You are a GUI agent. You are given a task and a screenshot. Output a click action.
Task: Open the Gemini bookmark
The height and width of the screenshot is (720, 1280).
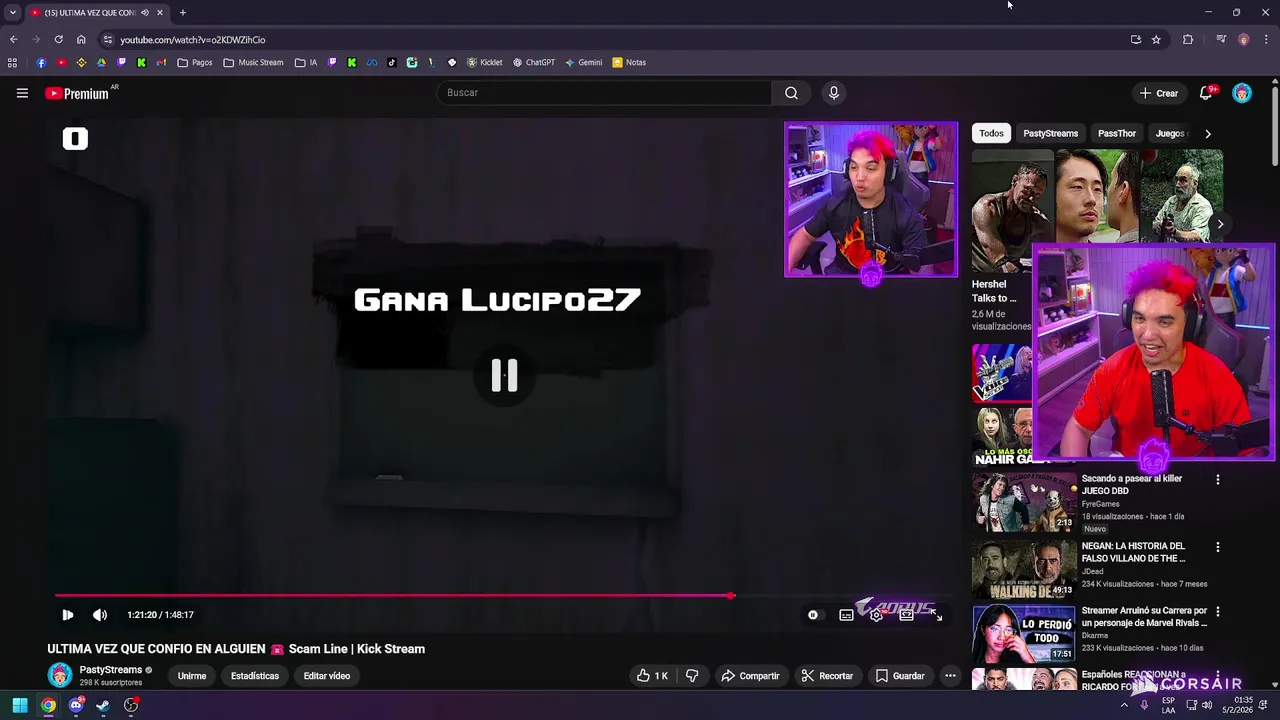[x=584, y=62]
